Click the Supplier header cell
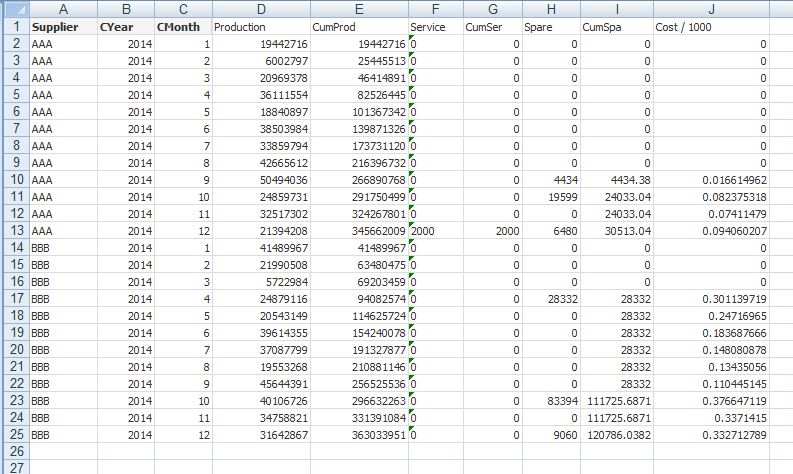This screenshot has height=474, width=793. 63,27
